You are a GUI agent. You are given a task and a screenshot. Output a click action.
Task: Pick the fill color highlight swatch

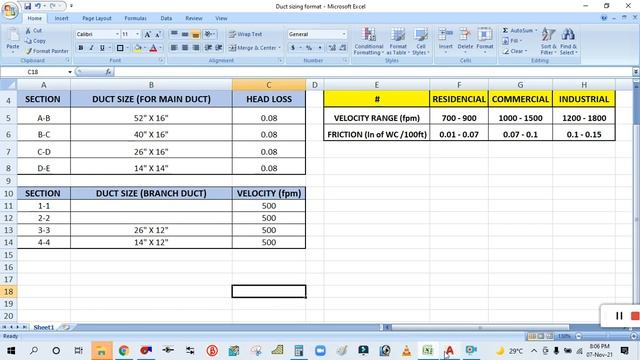click(x=138, y=48)
